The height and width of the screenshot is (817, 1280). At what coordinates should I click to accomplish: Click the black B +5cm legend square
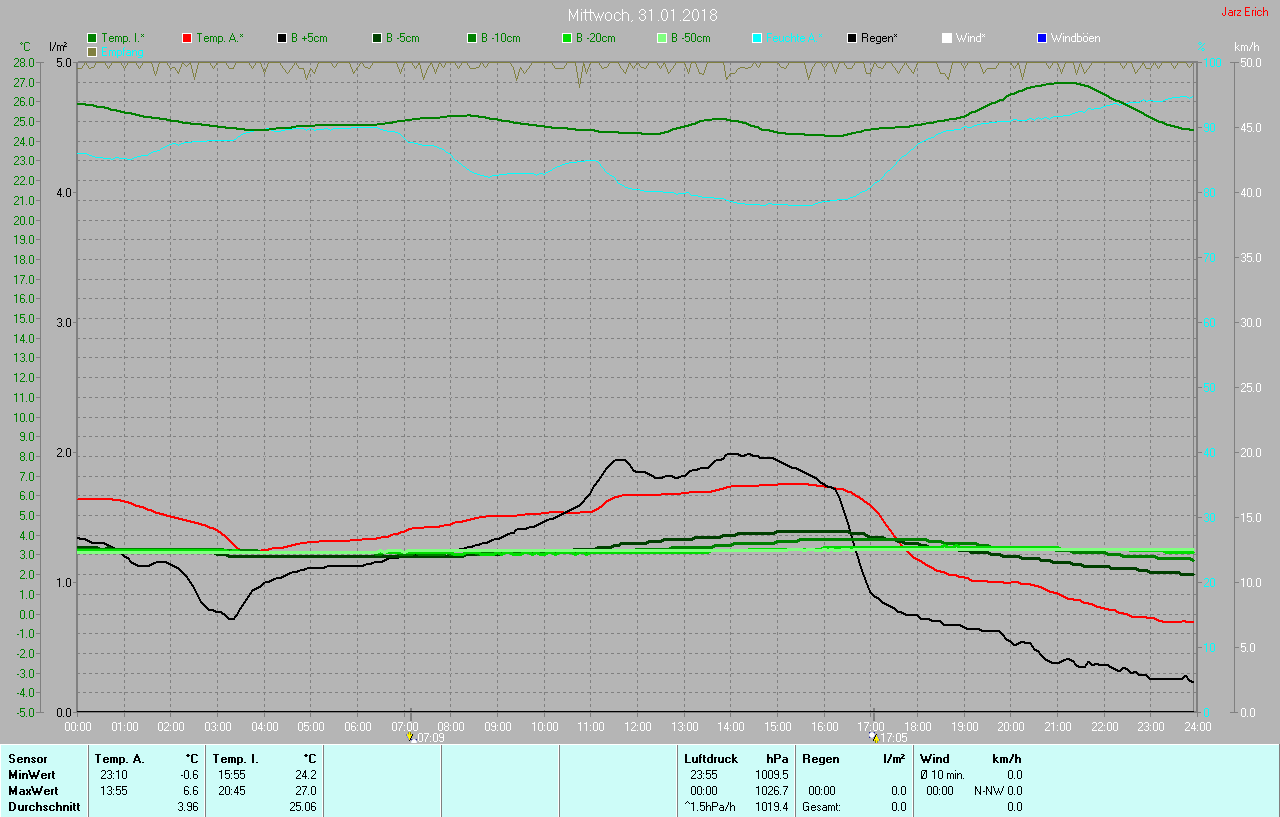[x=283, y=38]
